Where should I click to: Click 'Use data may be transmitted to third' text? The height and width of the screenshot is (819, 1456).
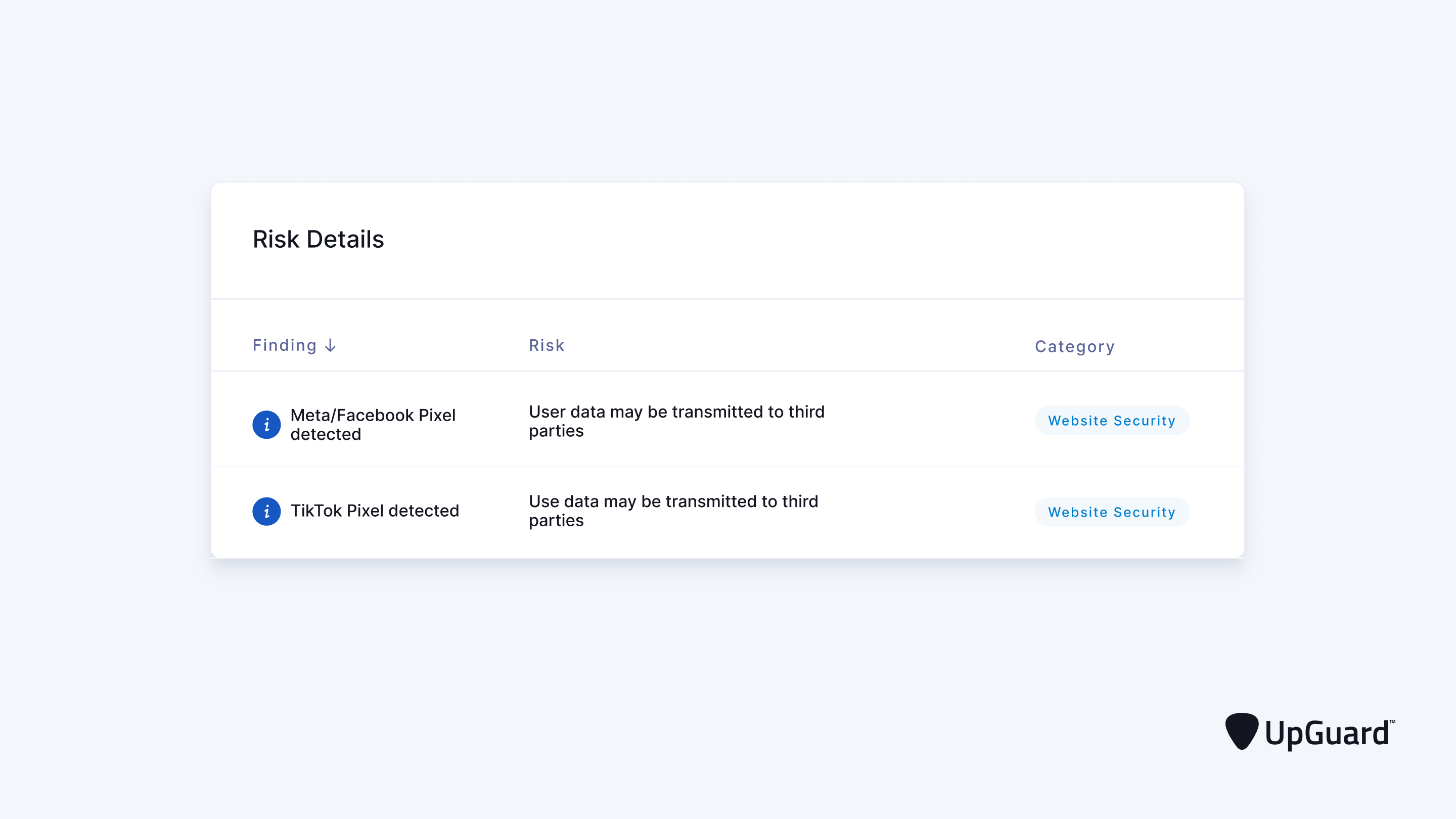click(673, 502)
